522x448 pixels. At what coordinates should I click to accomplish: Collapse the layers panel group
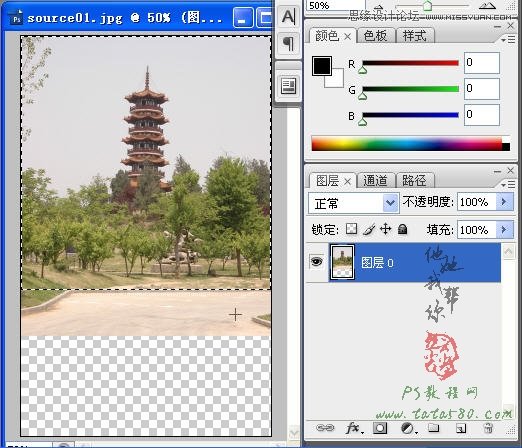point(497,171)
